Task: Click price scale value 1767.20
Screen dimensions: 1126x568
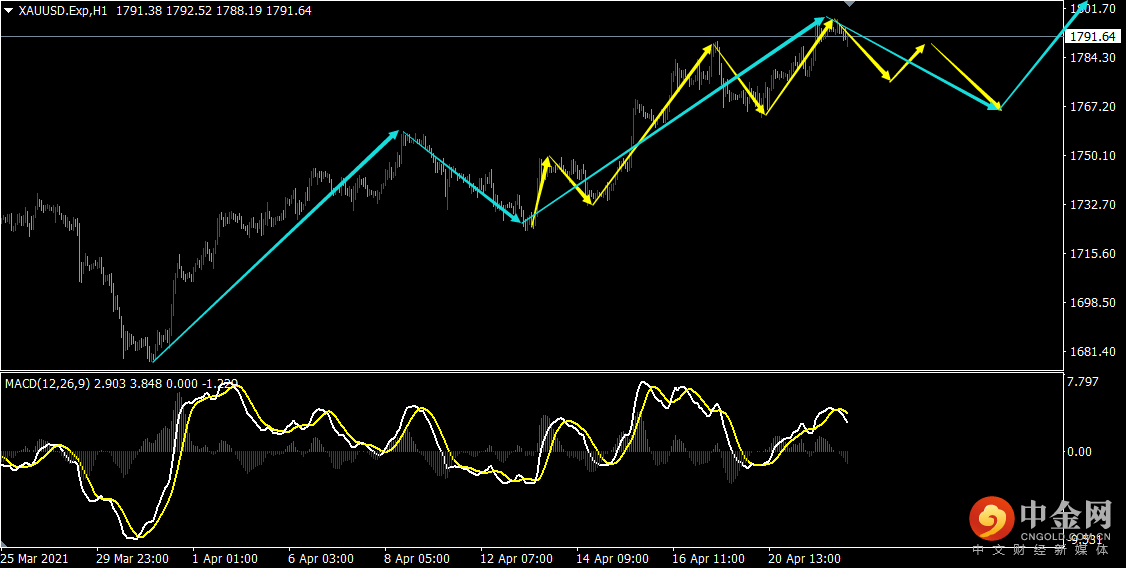Action: click(x=1092, y=106)
